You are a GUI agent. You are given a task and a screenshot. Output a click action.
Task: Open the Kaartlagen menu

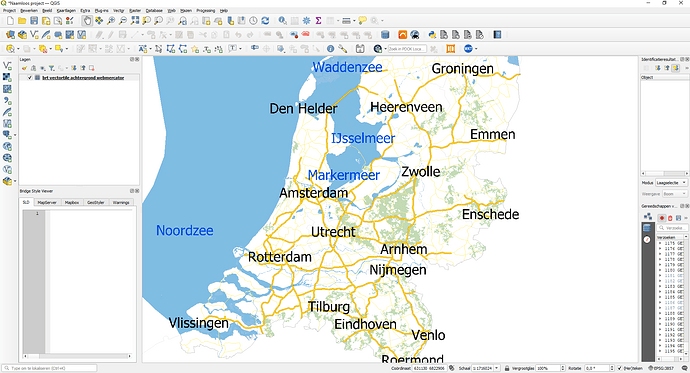[66, 10]
